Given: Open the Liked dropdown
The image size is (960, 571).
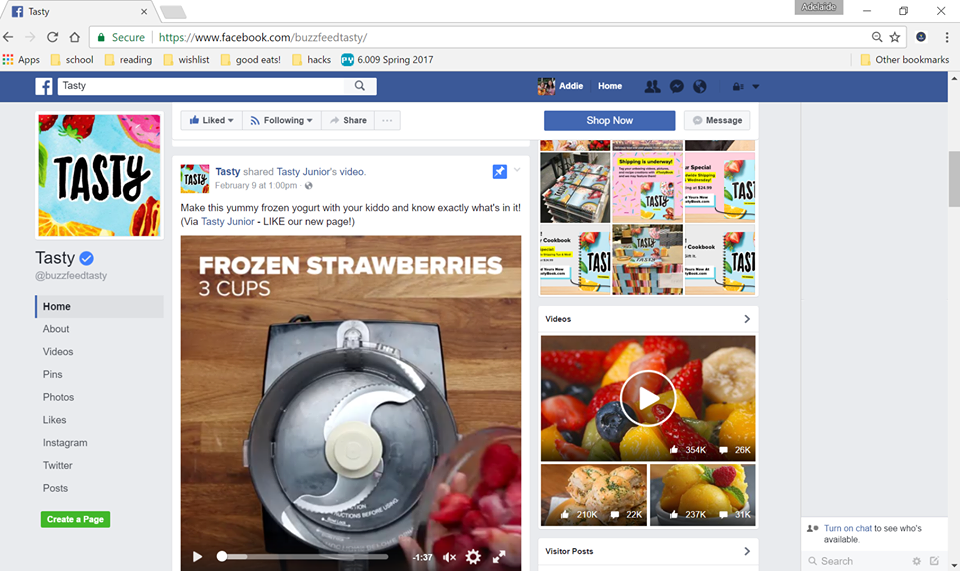Looking at the screenshot, I should coord(211,121).
